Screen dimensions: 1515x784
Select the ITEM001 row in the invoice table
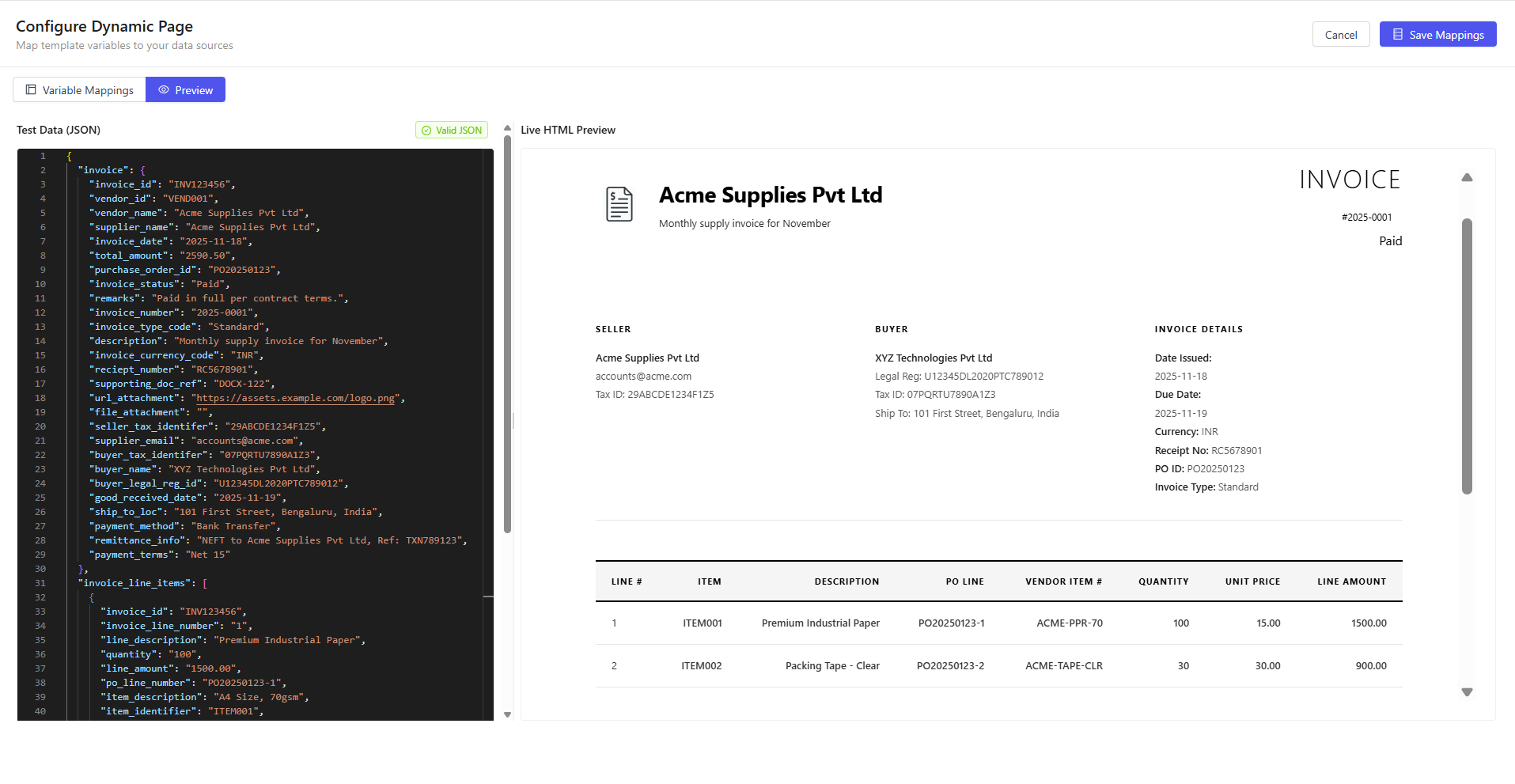pos(701,623)
